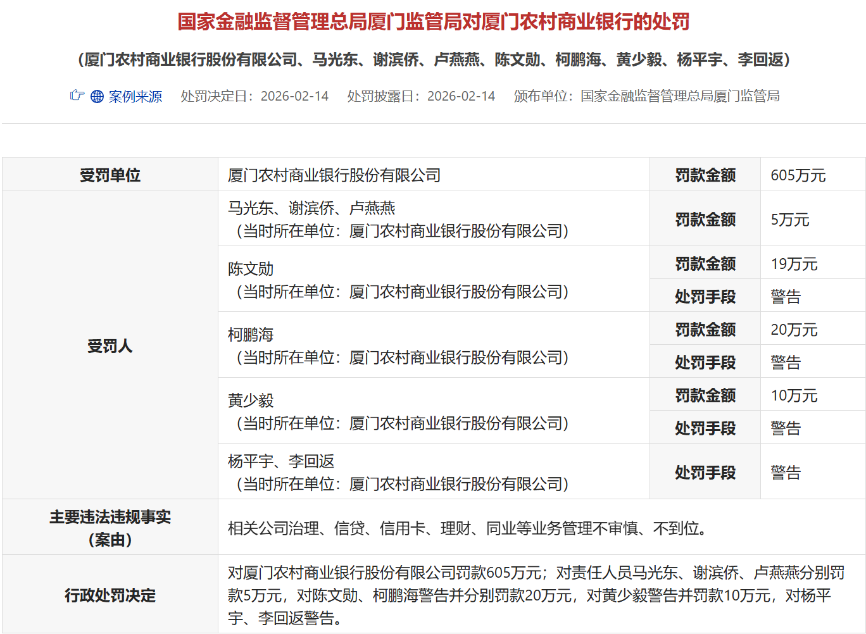Select the 19万元 fine amount cell
866x634 pixels.
point(812,263)
